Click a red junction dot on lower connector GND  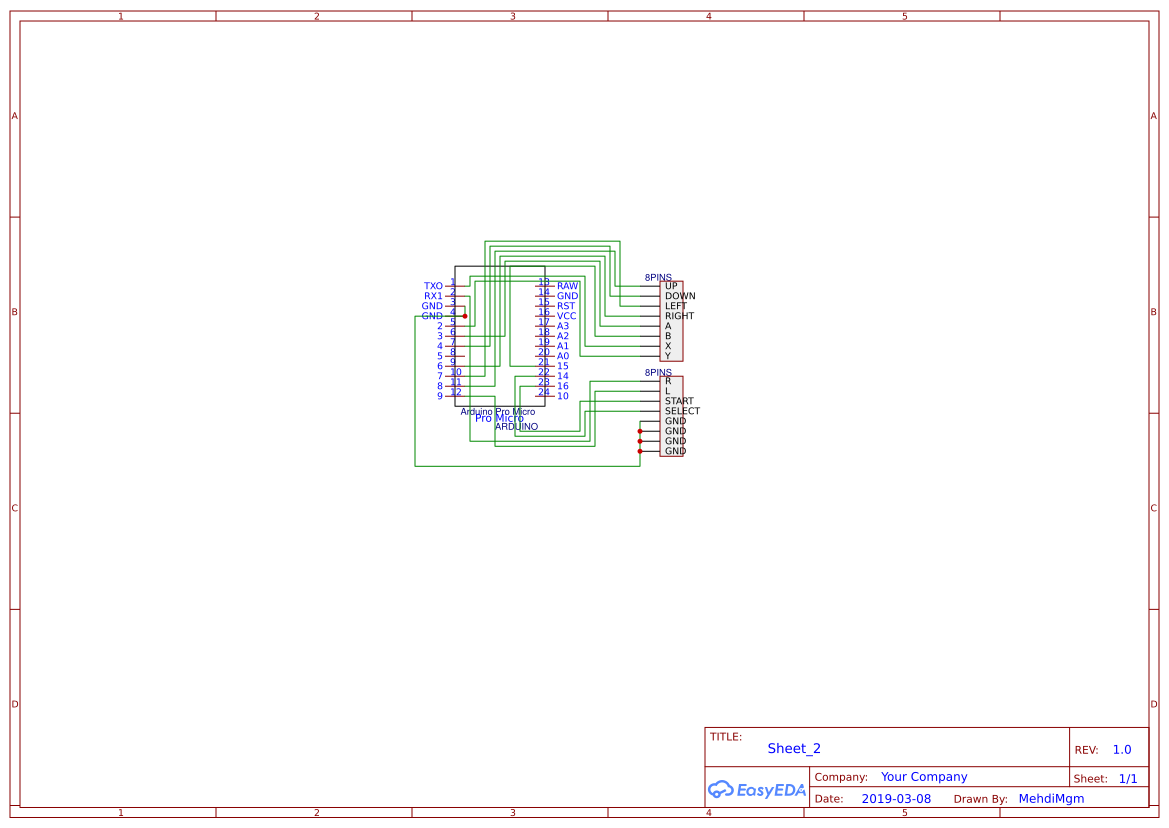640,440
